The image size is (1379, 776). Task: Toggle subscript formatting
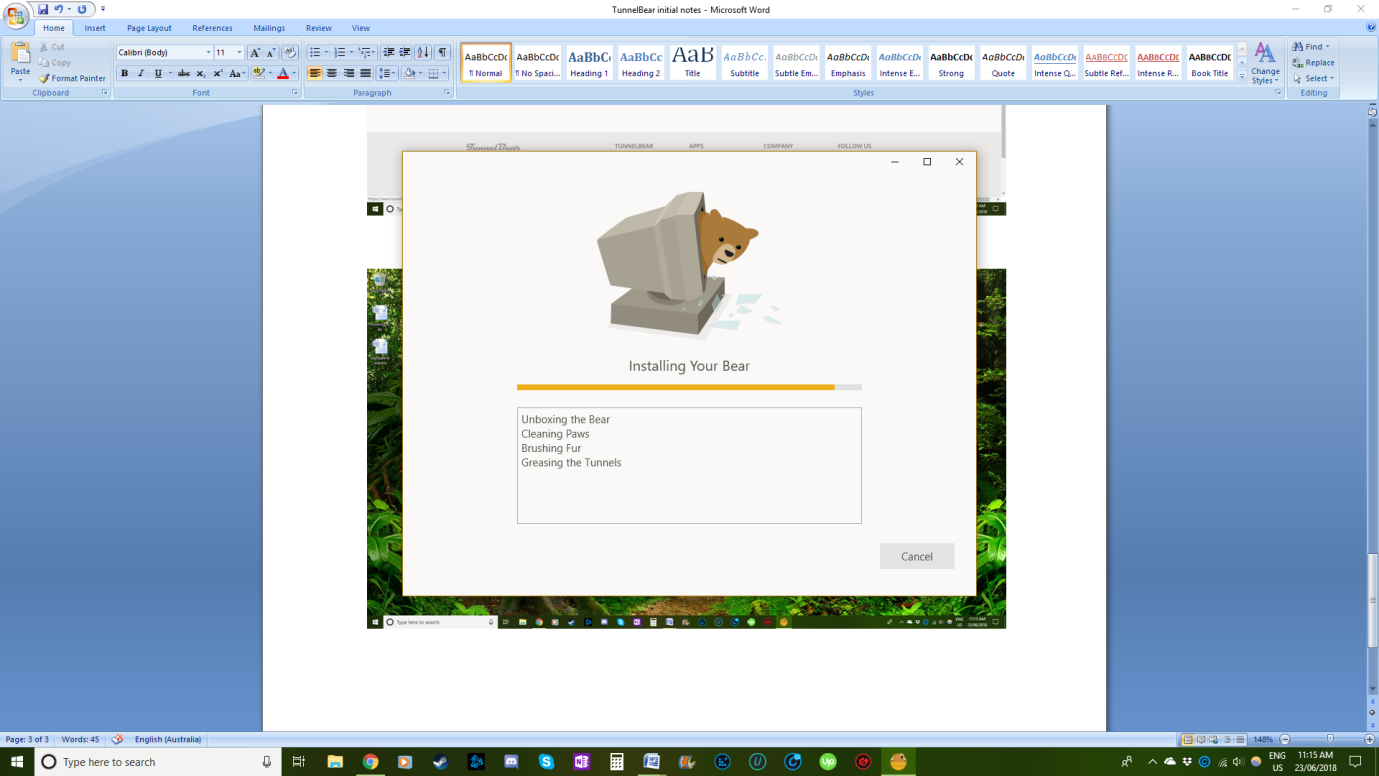point(200,73)
